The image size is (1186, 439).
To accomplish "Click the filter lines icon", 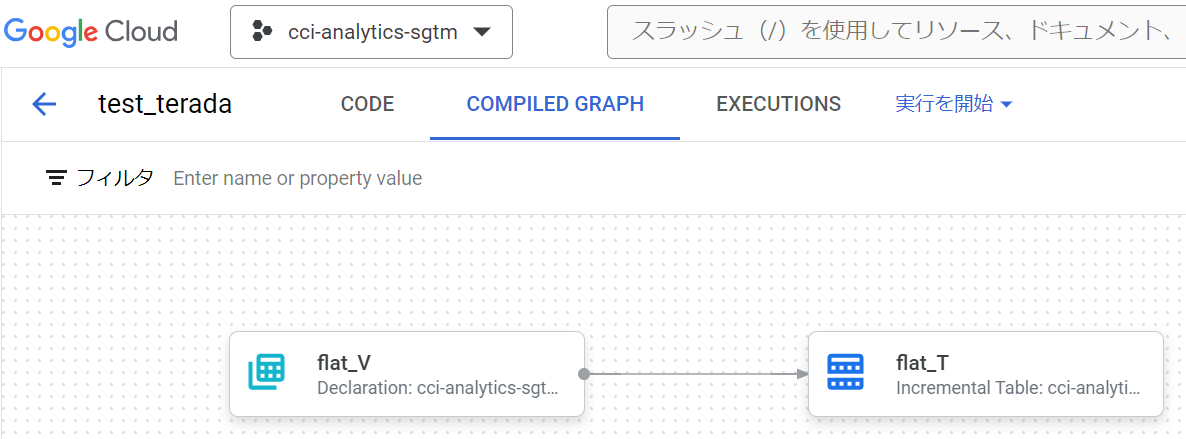I will pos(57,178).
